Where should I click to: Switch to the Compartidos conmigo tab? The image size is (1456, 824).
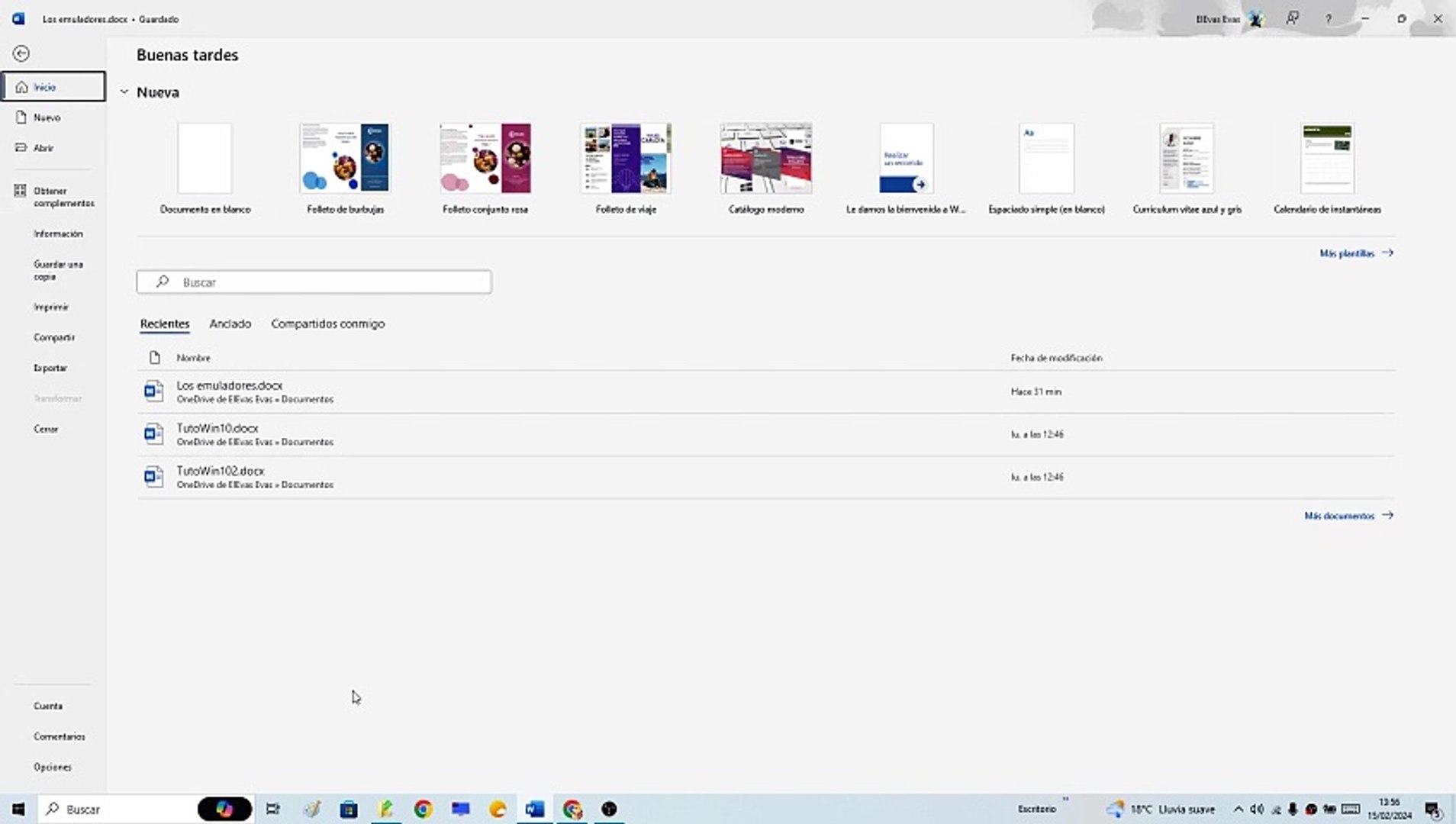tap(328, 324)
